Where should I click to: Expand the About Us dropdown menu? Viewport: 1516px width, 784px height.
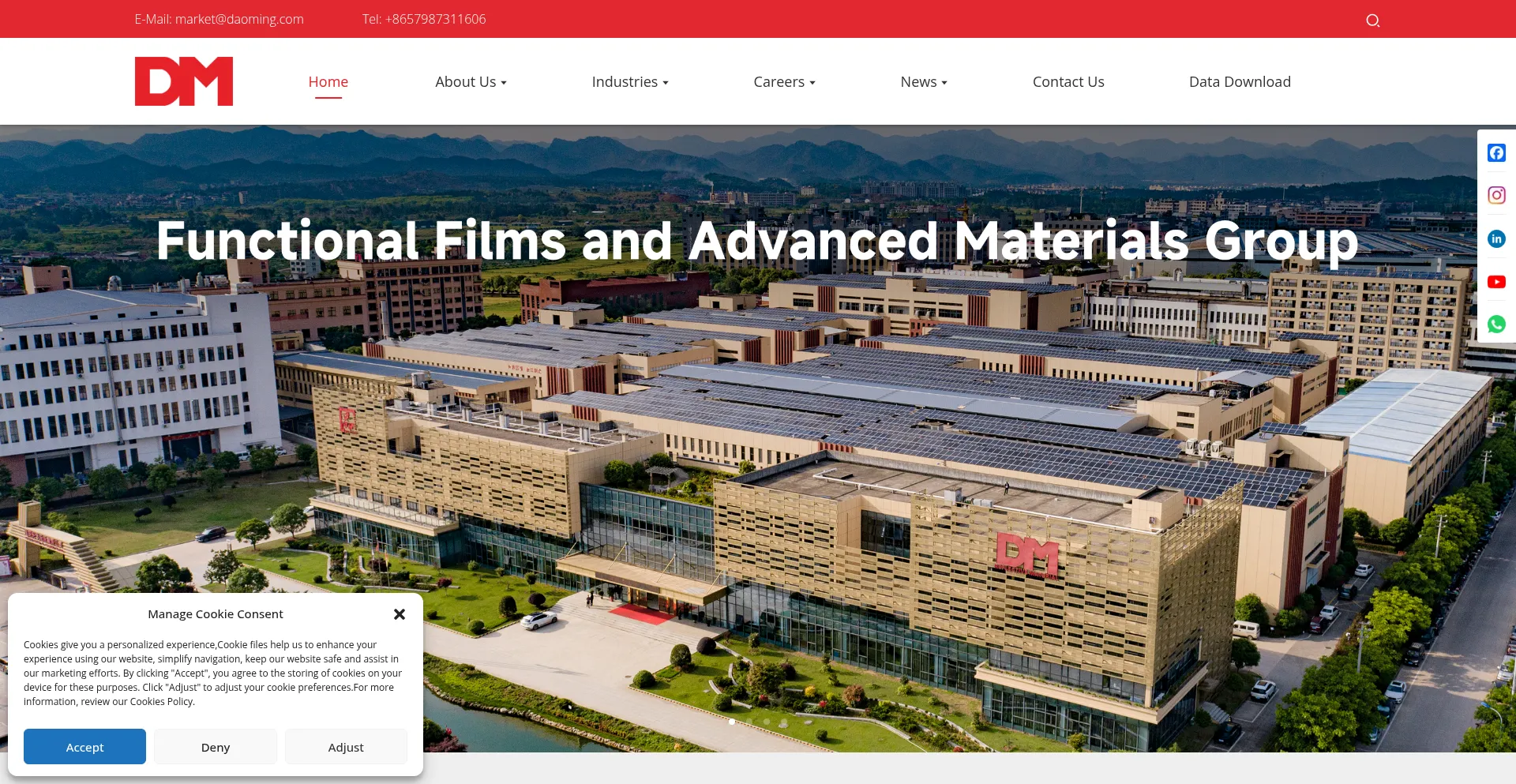[471, 82]
